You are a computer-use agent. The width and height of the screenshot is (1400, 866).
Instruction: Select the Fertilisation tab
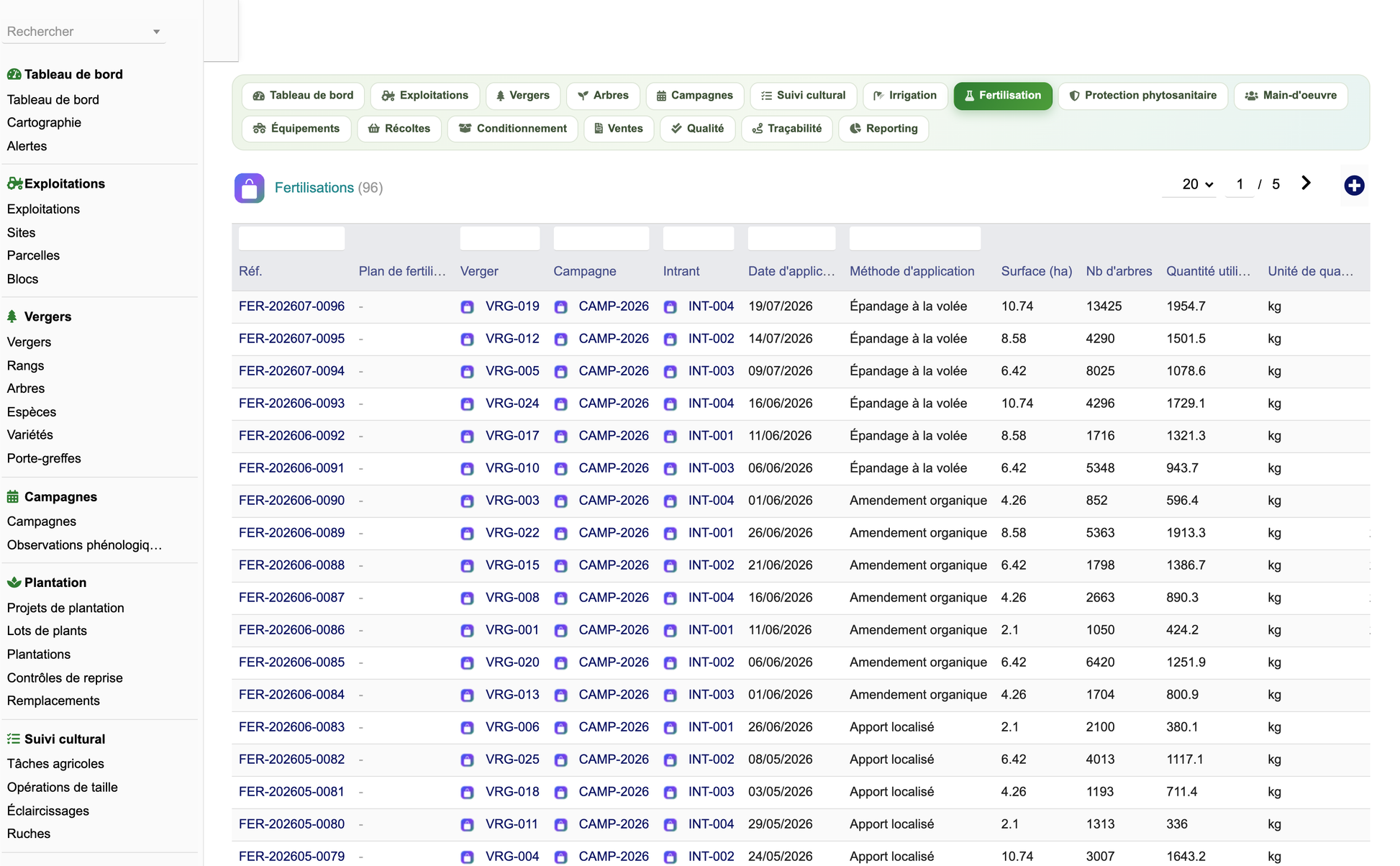point(1003,96)
